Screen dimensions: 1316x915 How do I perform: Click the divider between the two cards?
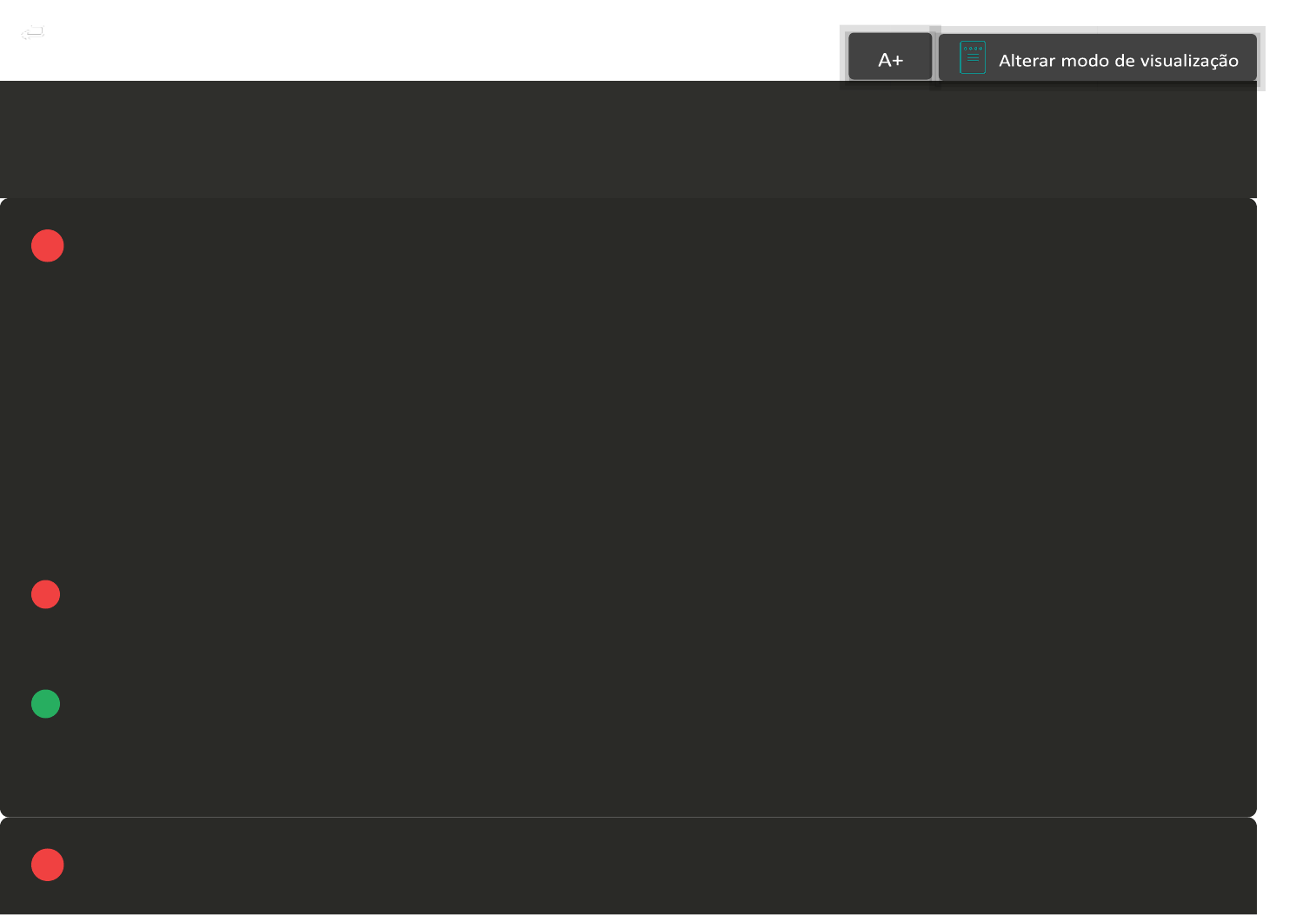tap(628, 817)
